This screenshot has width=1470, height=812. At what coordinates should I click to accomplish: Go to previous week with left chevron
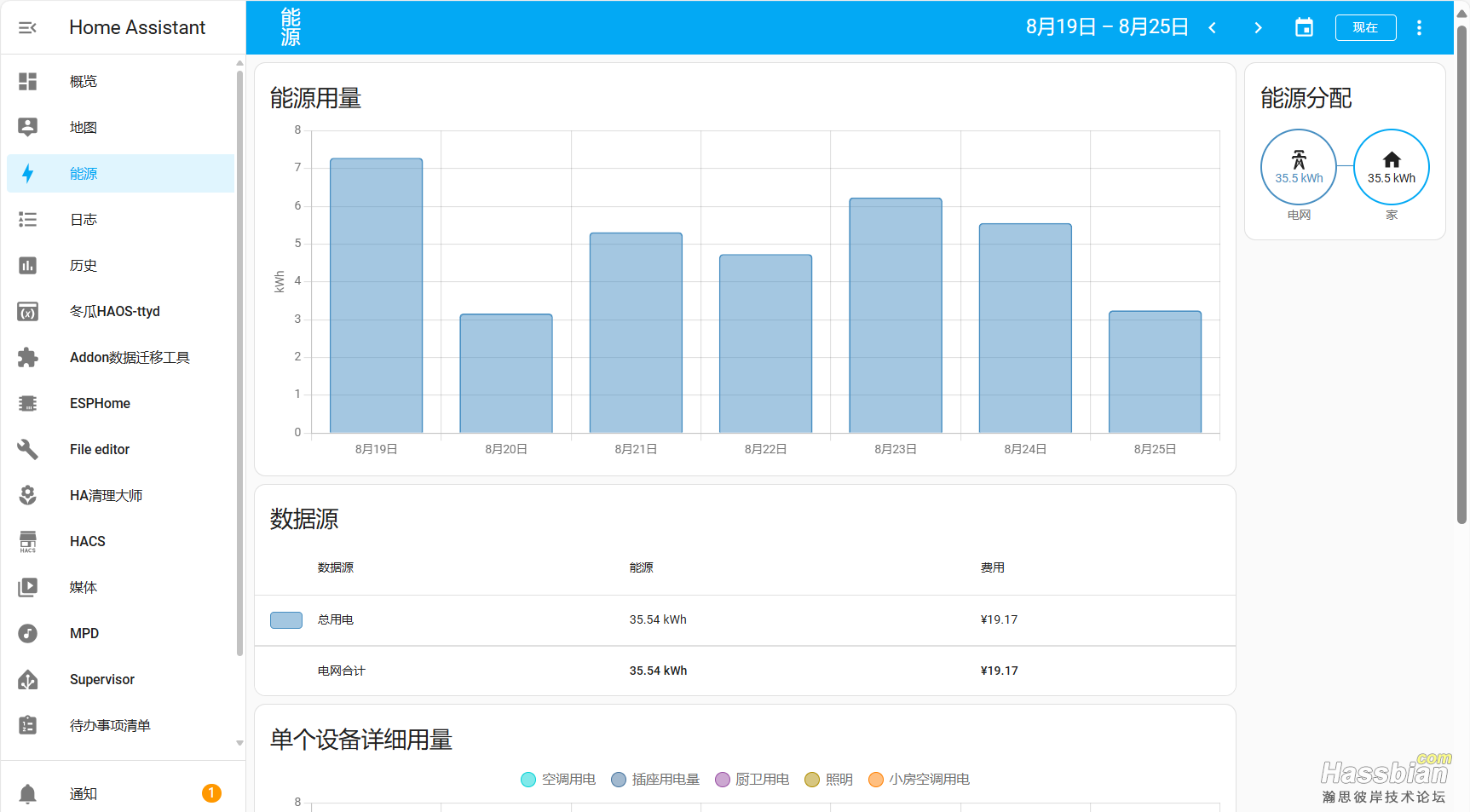(1212, 27)
